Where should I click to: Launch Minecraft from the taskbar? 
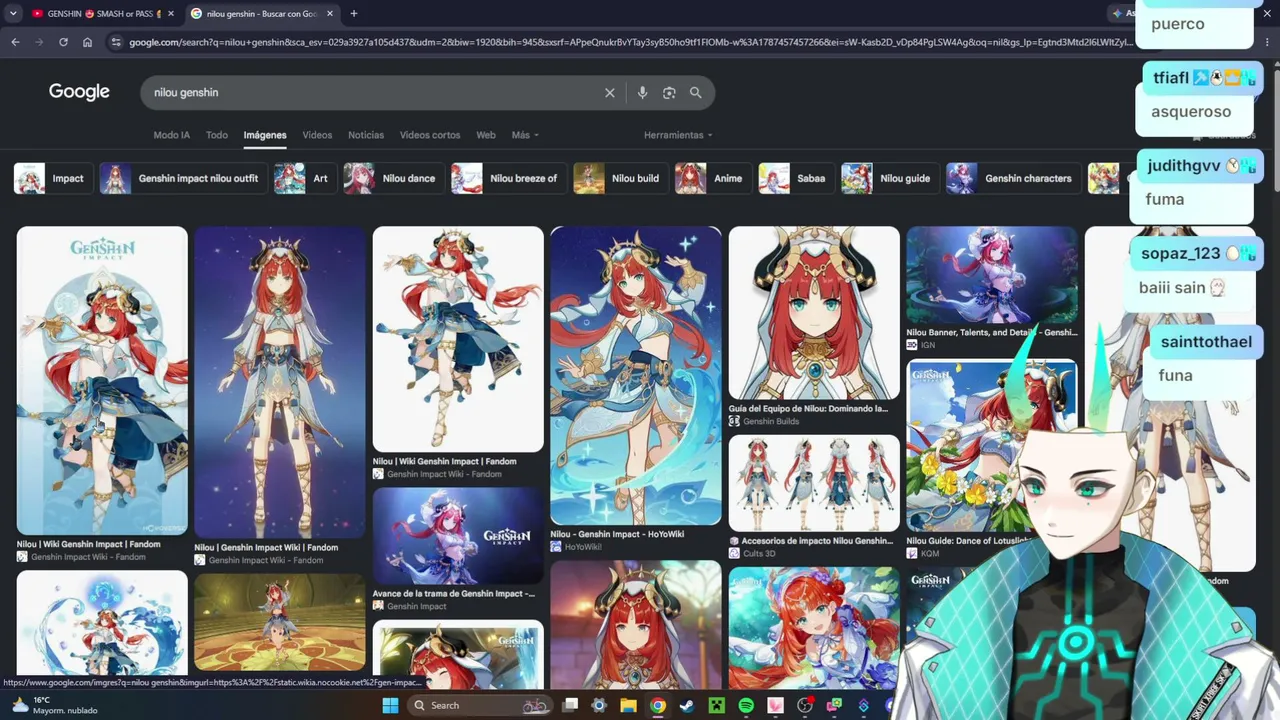[716, 705]
